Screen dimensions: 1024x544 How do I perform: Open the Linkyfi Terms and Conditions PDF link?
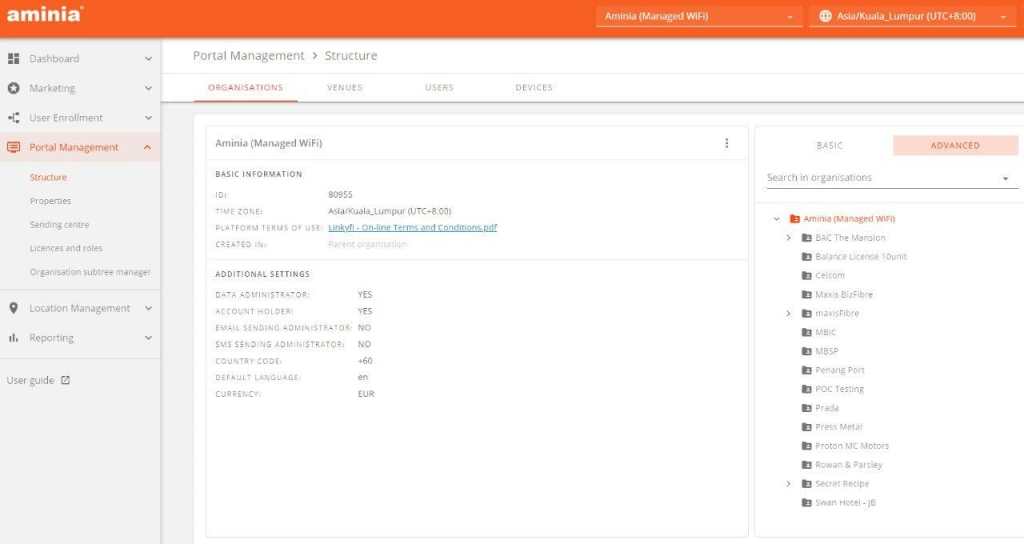click(412, 228)
